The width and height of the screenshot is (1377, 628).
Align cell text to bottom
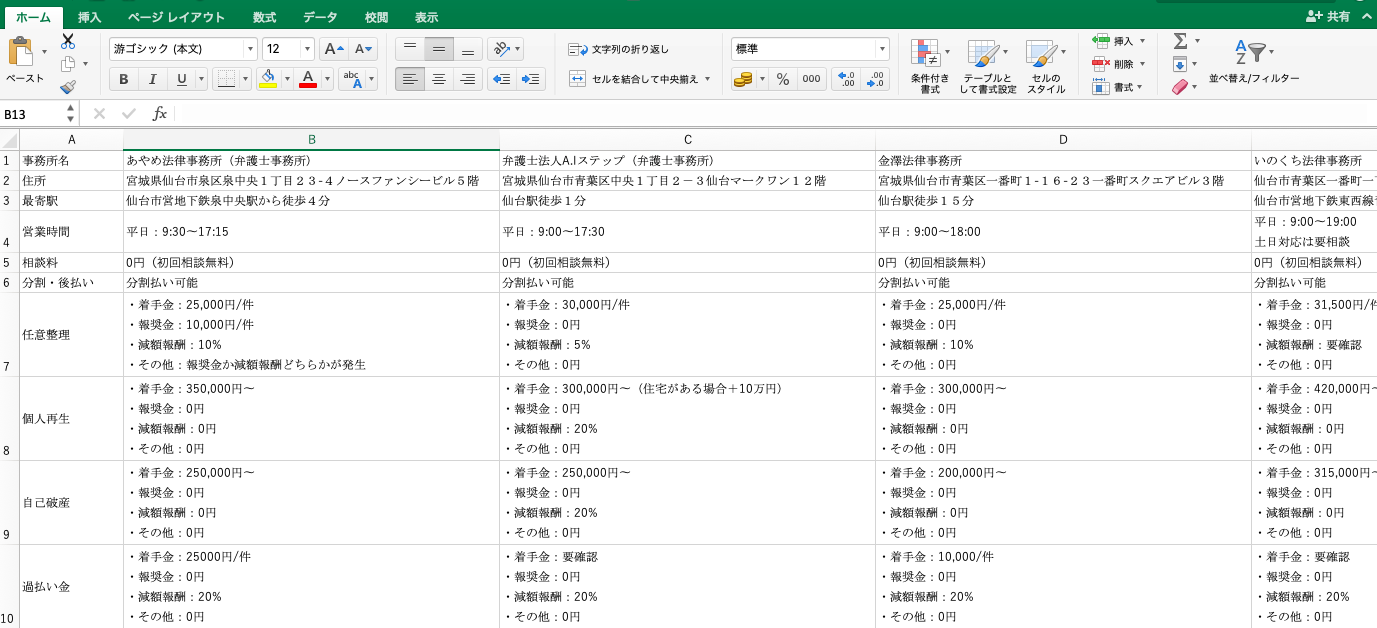[467, 49]
